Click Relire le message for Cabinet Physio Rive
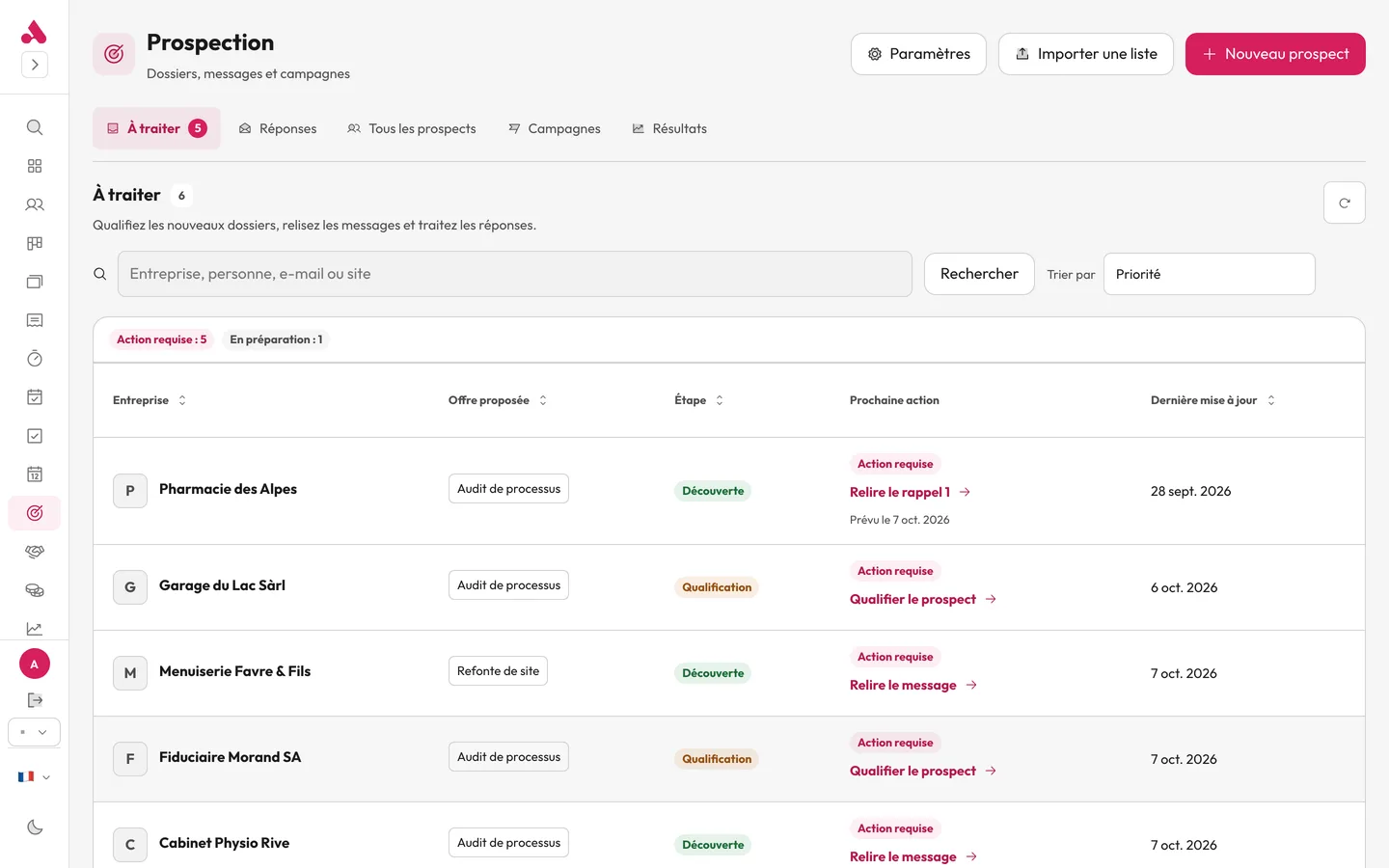Viewport: 1389px width, 868px height. pyautogui.click(x=913, y=856)
